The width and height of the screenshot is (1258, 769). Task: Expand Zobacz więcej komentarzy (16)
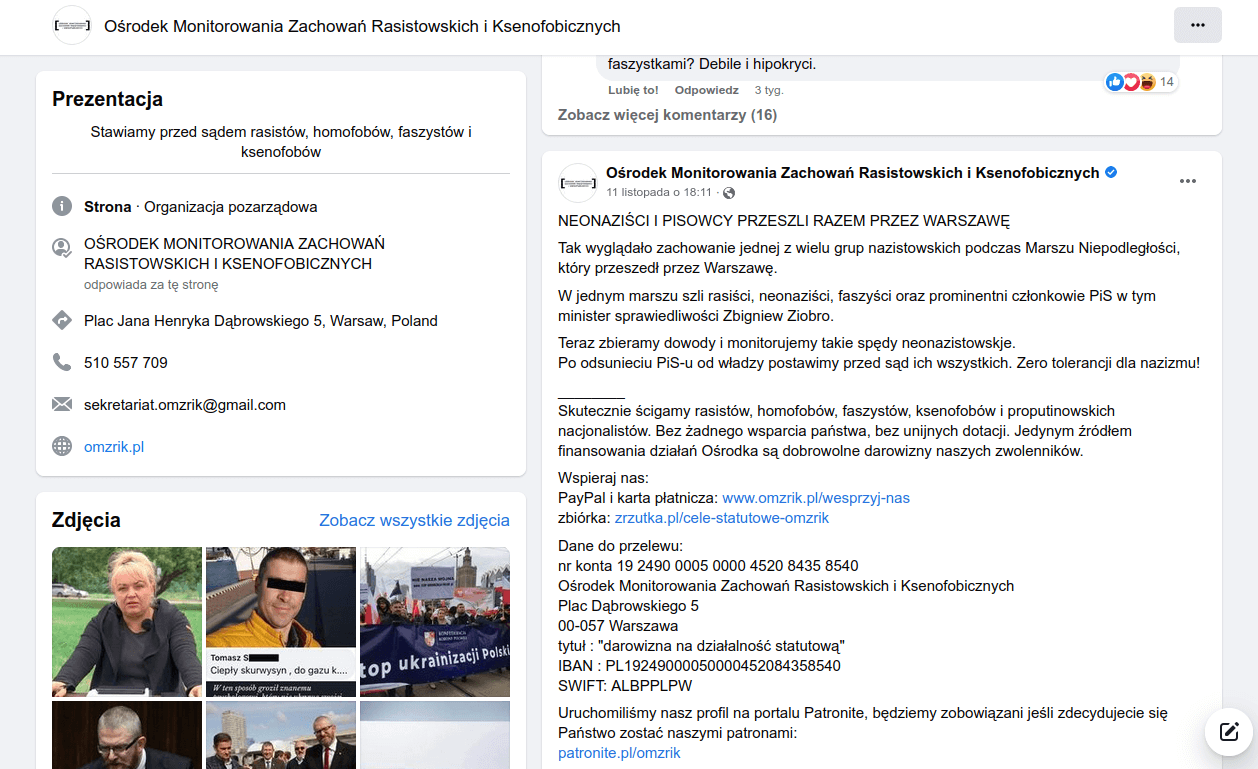[x=667, y=115]
